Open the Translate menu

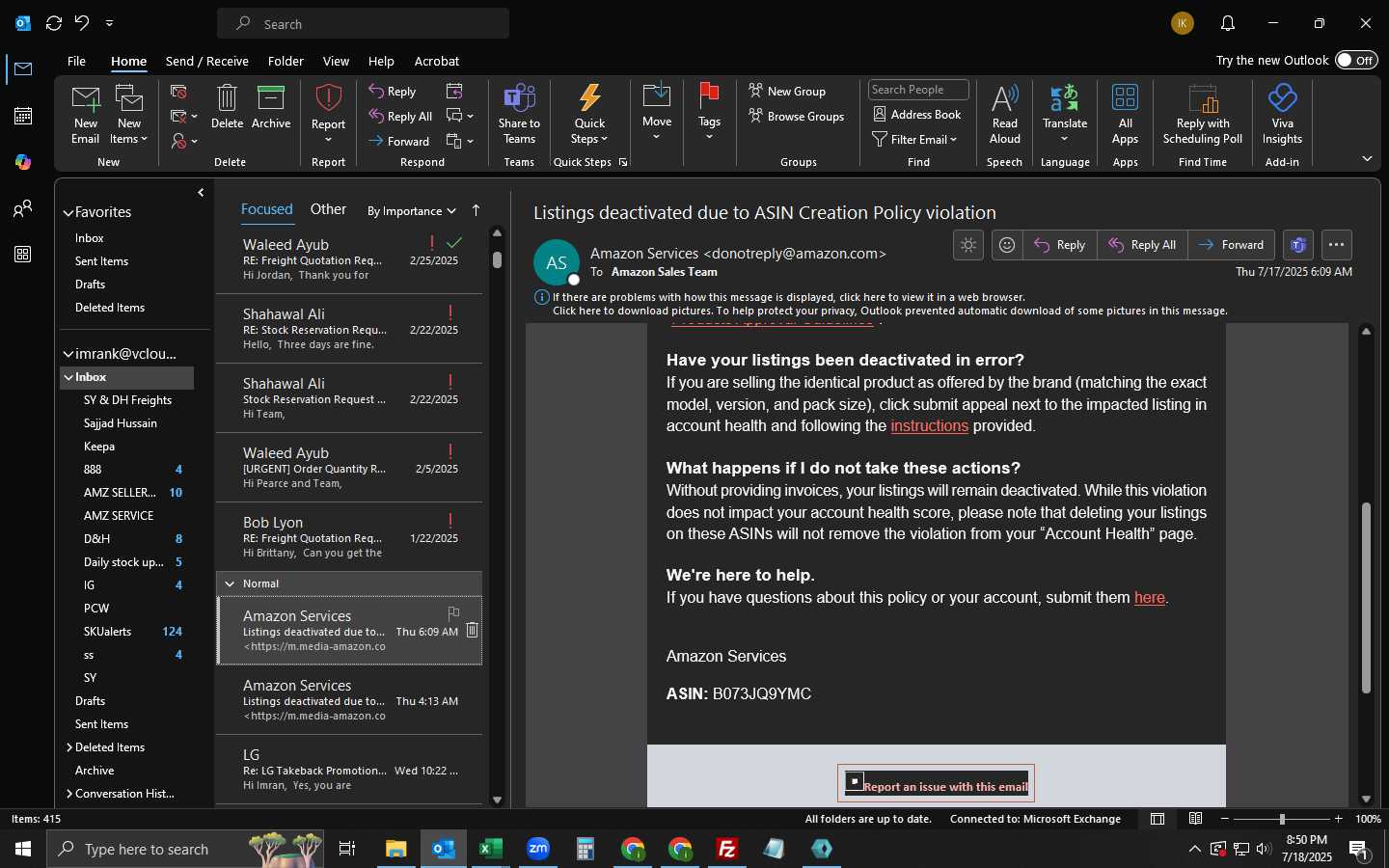tap(1065, 114)
